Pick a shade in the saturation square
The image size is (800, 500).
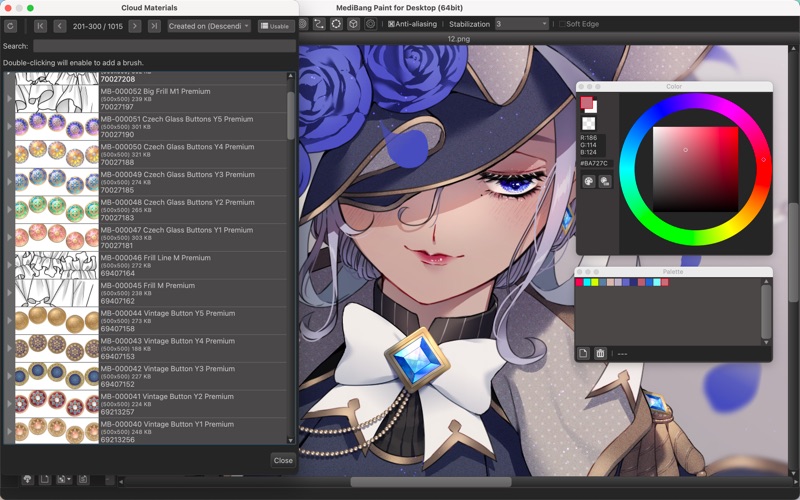(695, 169)
